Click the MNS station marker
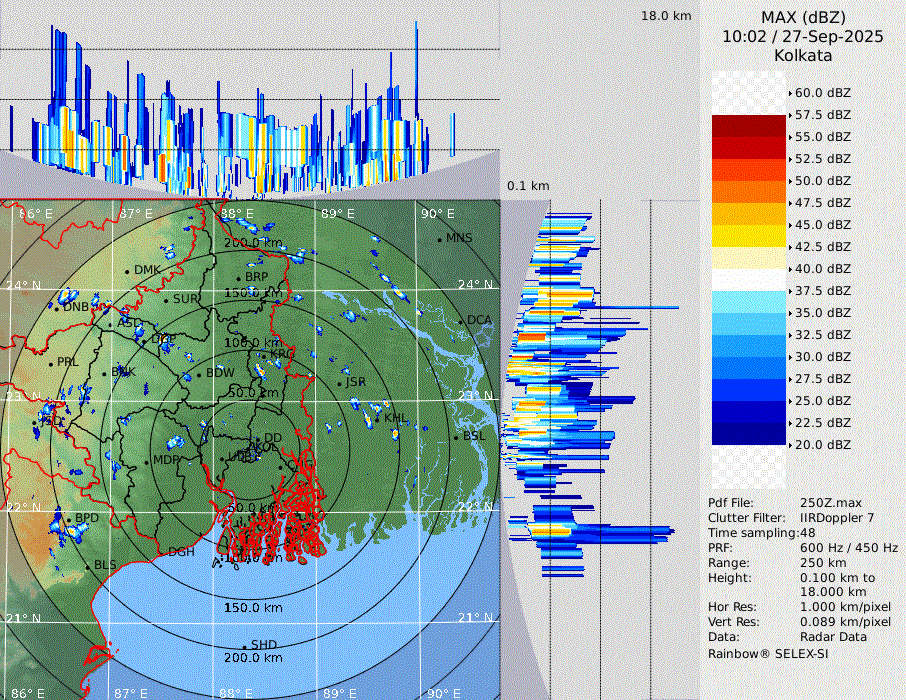 point(439,239)
